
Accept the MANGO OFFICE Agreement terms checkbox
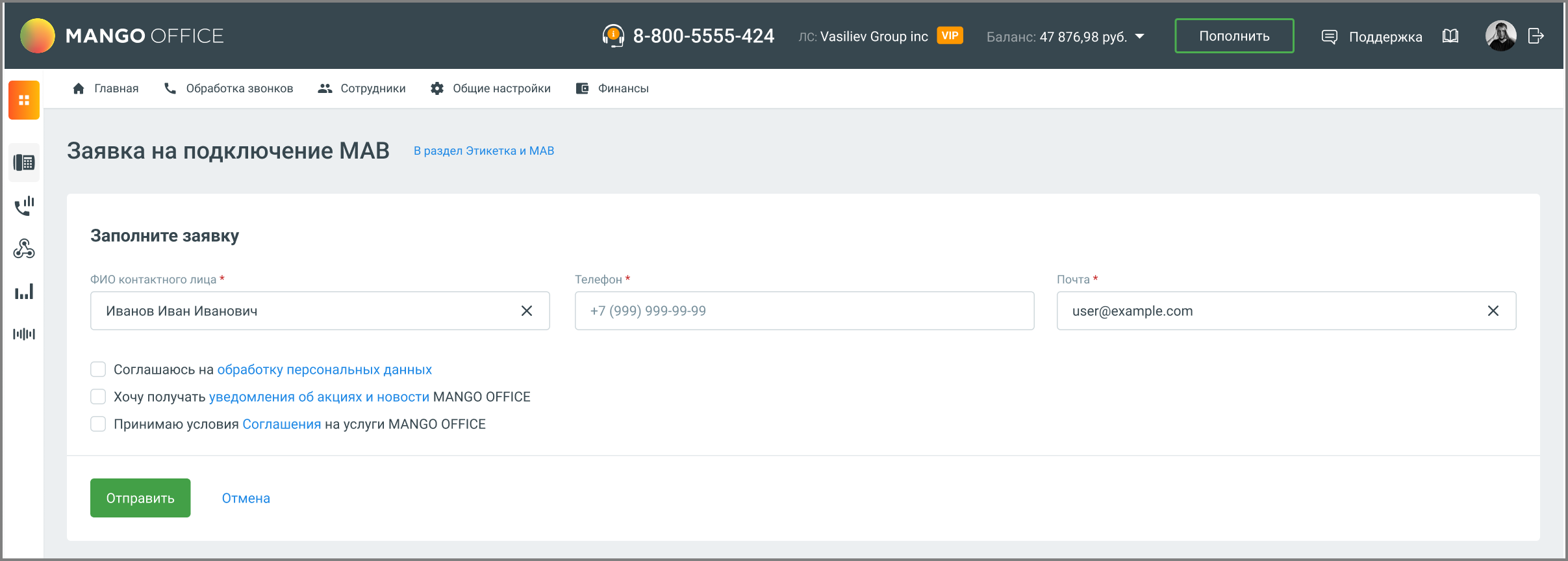[x=98, y=424]
